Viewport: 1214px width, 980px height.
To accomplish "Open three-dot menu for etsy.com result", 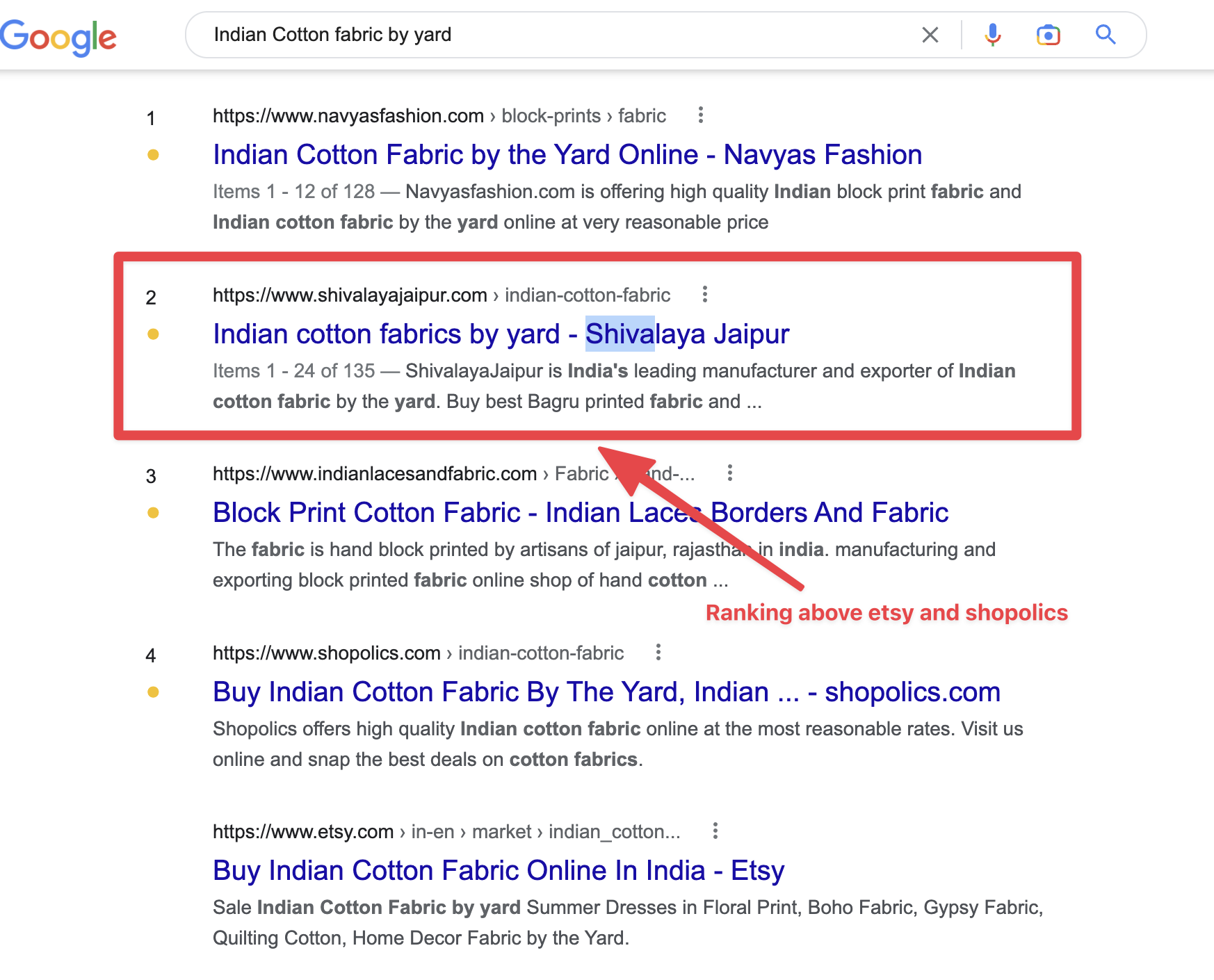I will click(x=715, y=831).
